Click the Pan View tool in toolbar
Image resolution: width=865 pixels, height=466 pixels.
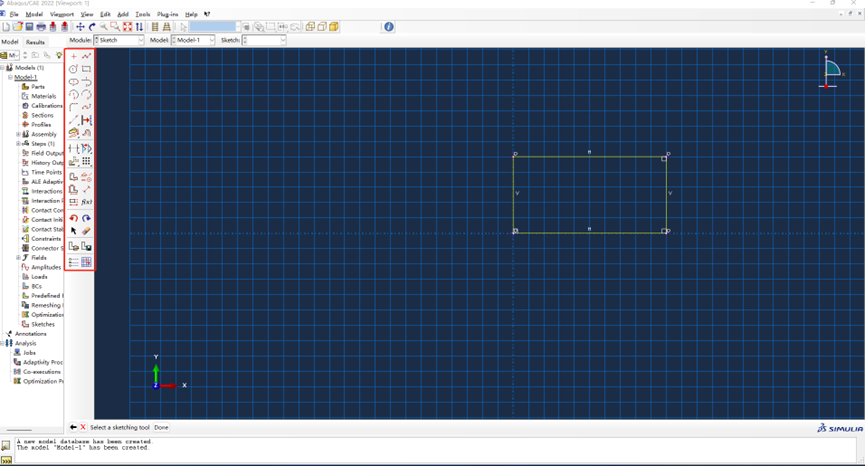click(x=80, y=26)
